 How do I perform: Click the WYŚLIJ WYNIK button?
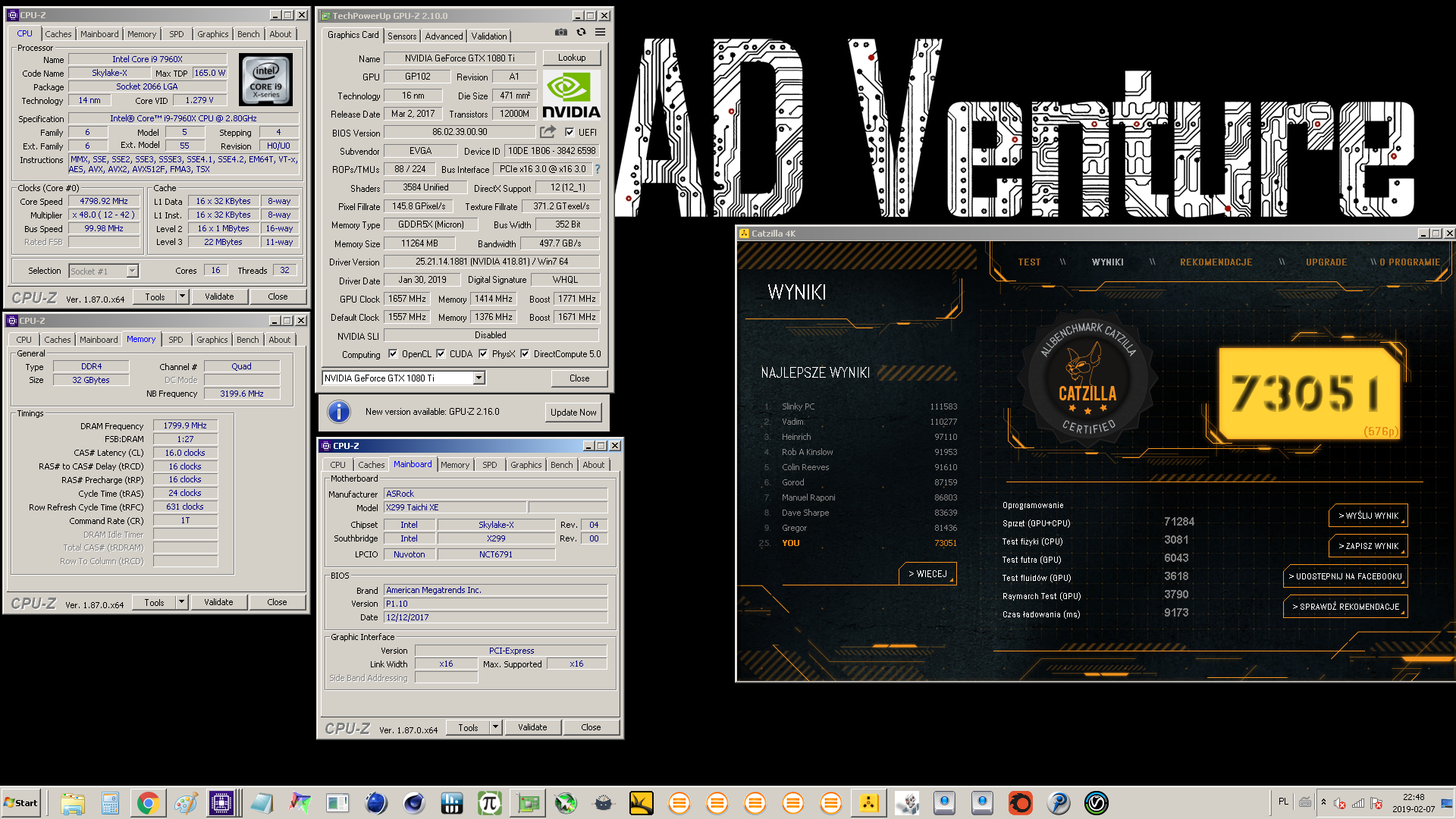[x=1368, y=516]
